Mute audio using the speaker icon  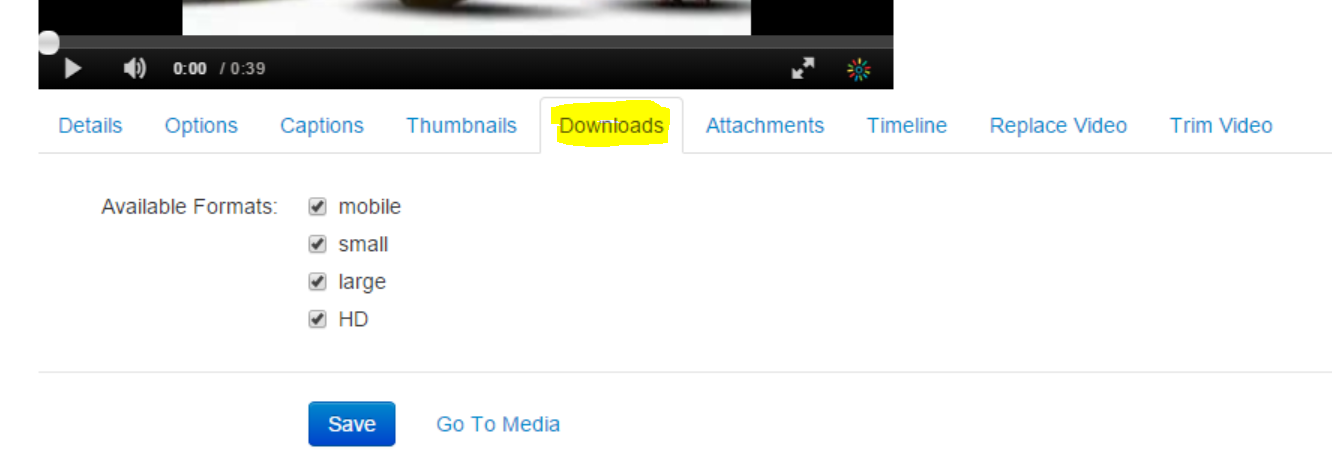[134, 68]
